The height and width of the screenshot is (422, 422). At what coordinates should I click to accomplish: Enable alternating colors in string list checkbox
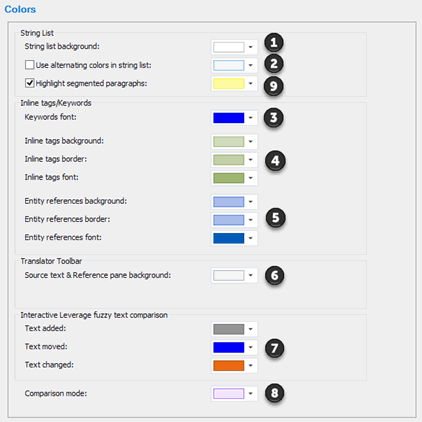[x=29, y=65]
